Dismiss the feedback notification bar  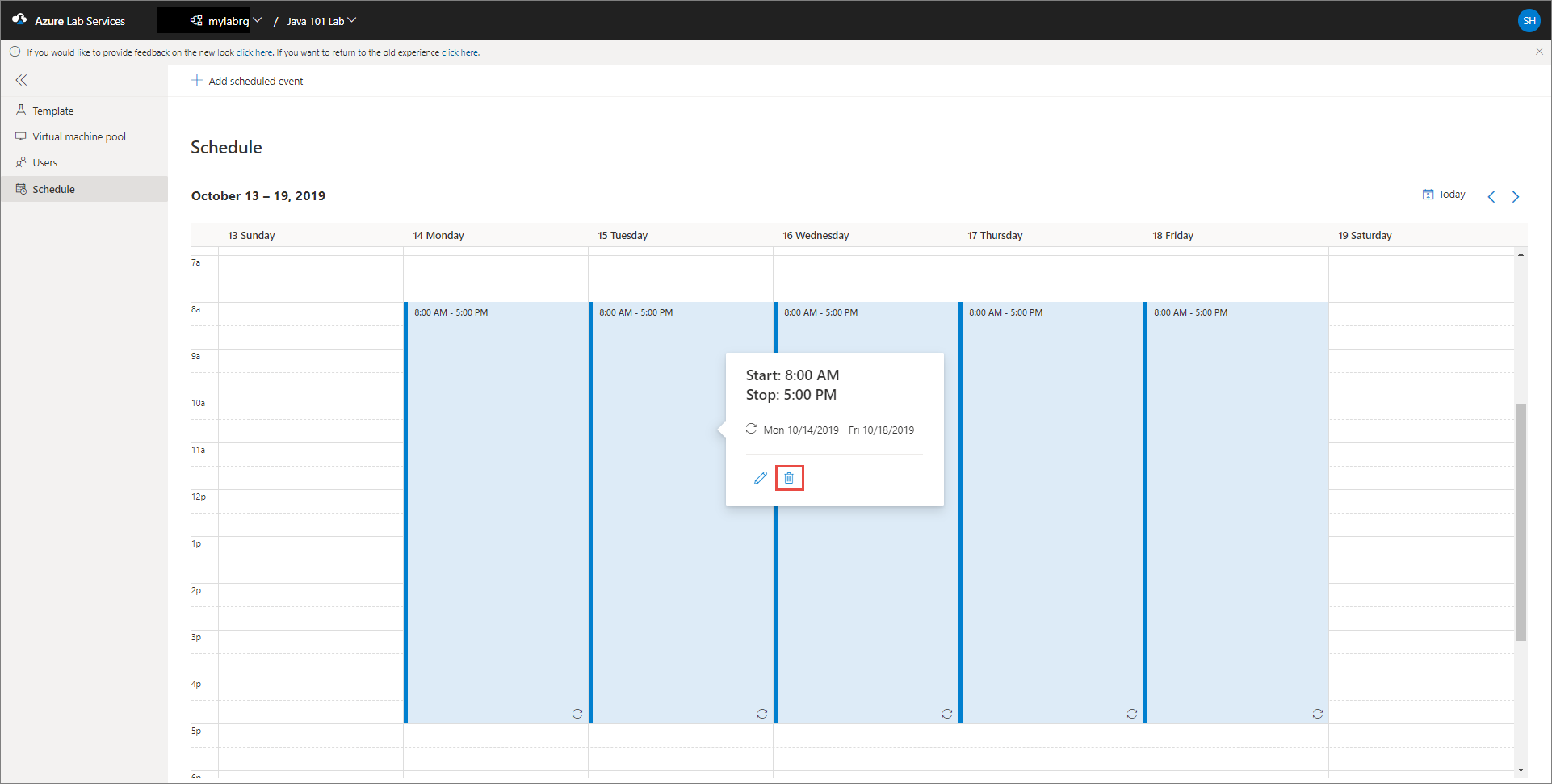tap(1539, 52)
